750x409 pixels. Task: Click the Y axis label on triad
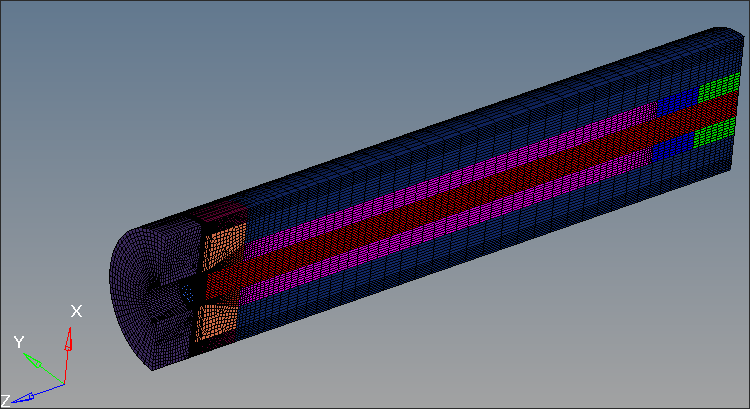pos(18,342)
